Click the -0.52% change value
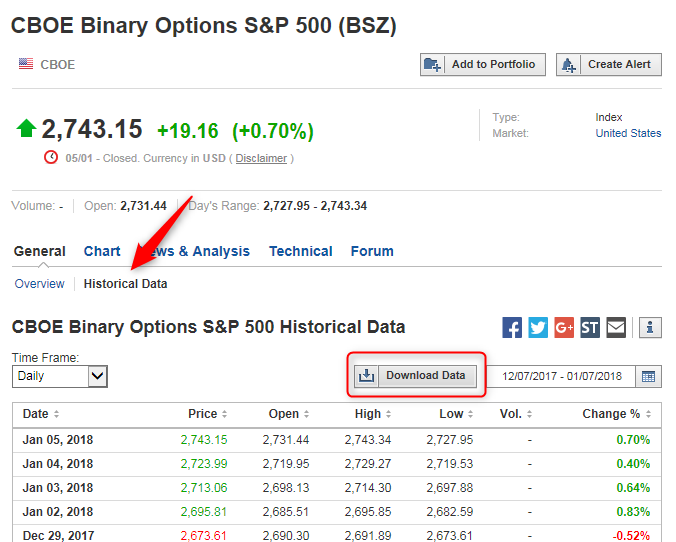The image size is (676, 542). 631,536
